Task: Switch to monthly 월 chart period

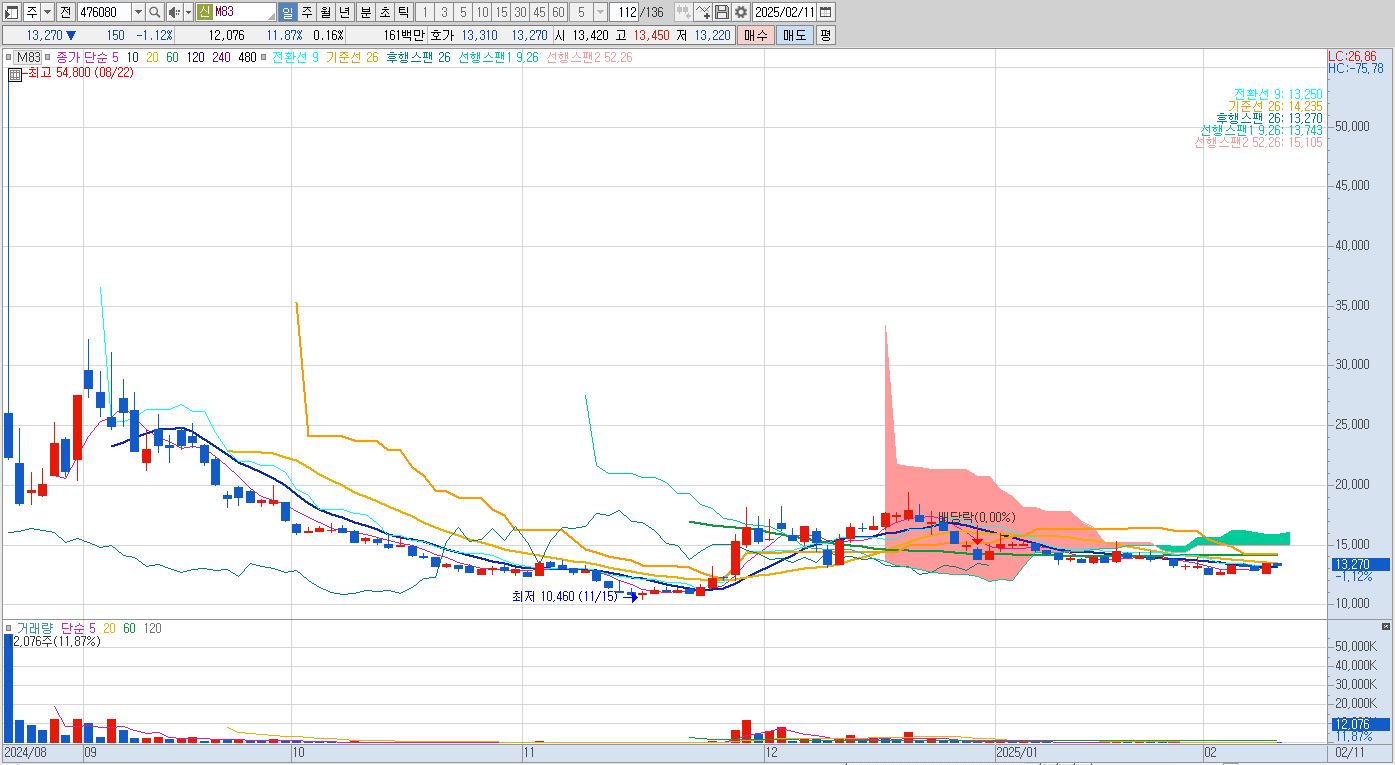Action: click(325, 12)
